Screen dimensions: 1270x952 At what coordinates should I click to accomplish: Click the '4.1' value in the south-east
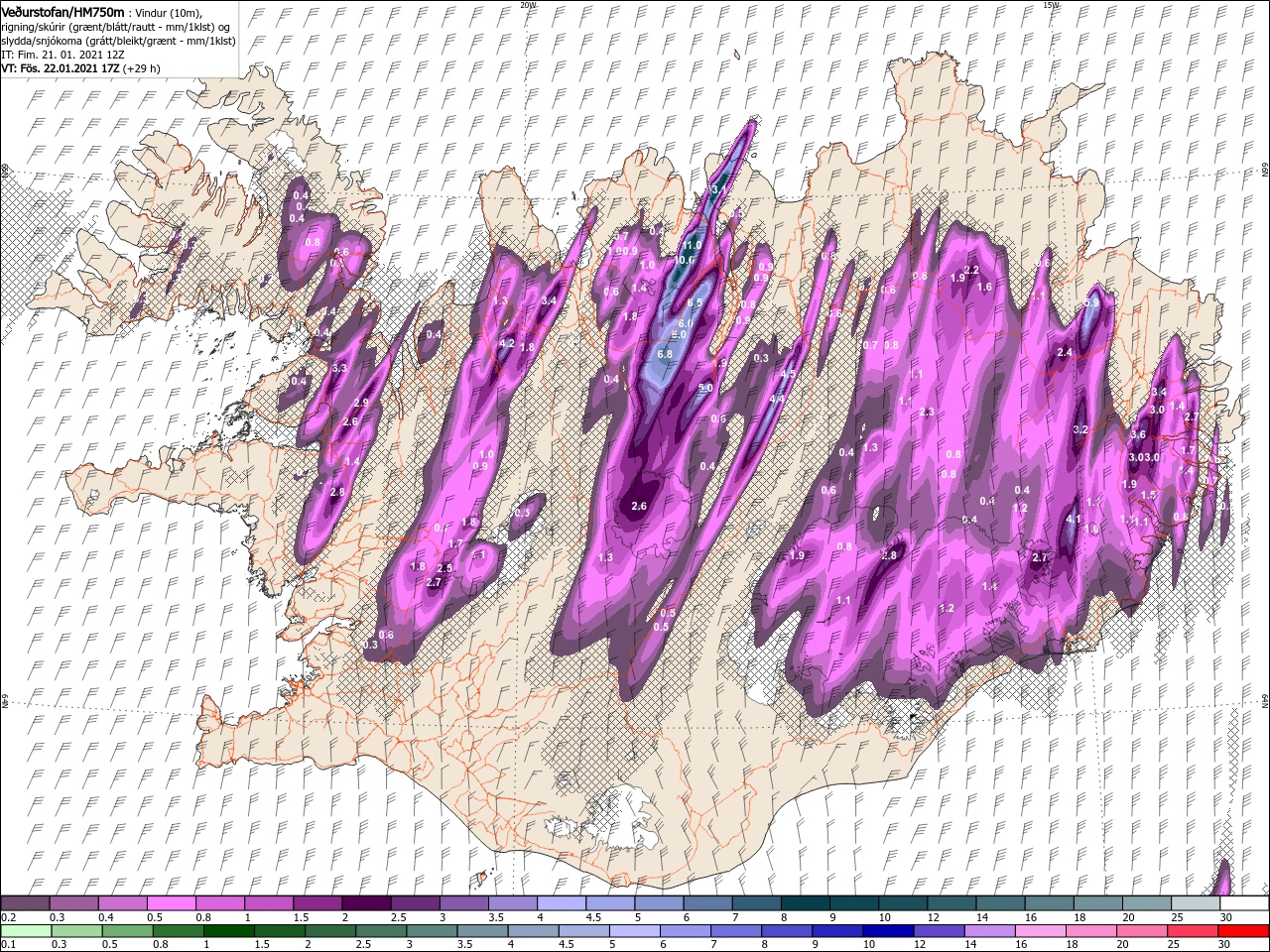click(1073, 519)
